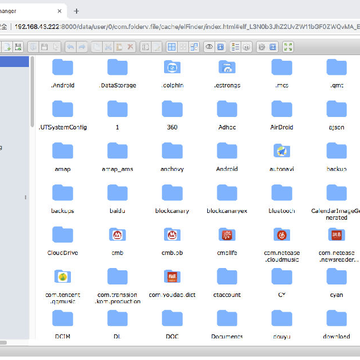
Task: Click the 'amap_ams' folder name
Action: coord(117,169)
